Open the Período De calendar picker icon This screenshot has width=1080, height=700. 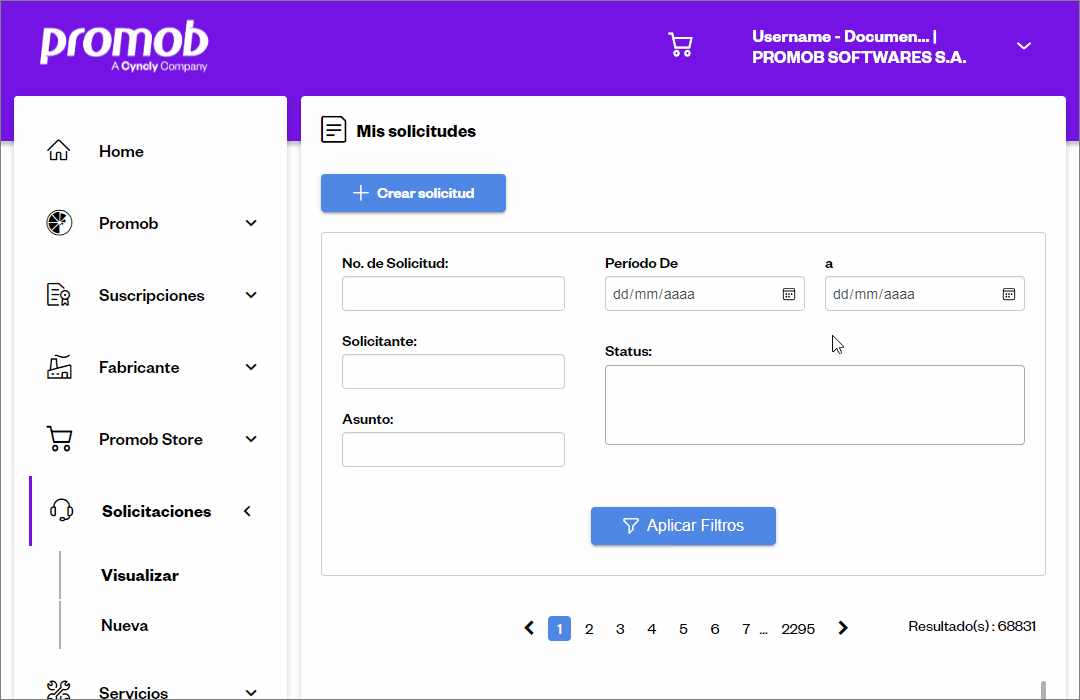click(789, 294)
